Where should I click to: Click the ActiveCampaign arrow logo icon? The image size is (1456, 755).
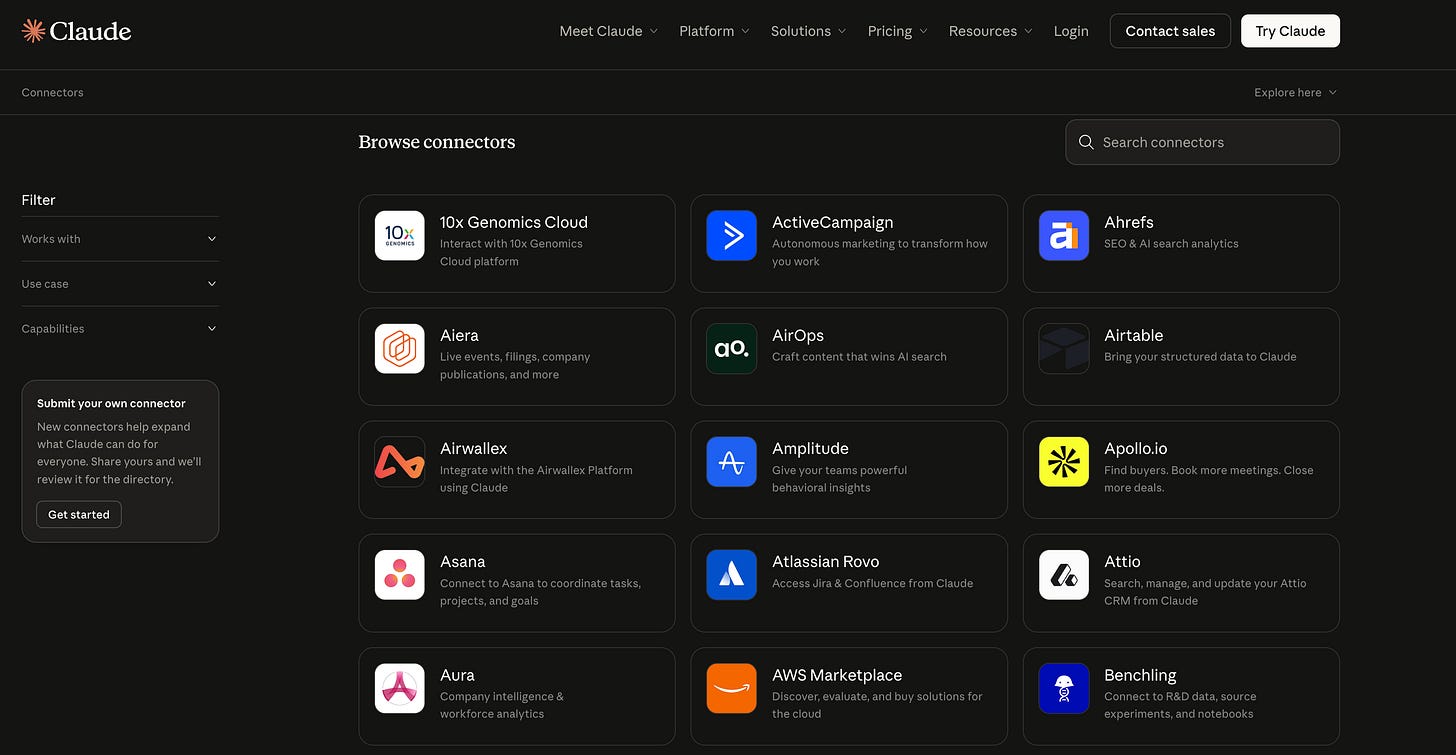[731, 235]
